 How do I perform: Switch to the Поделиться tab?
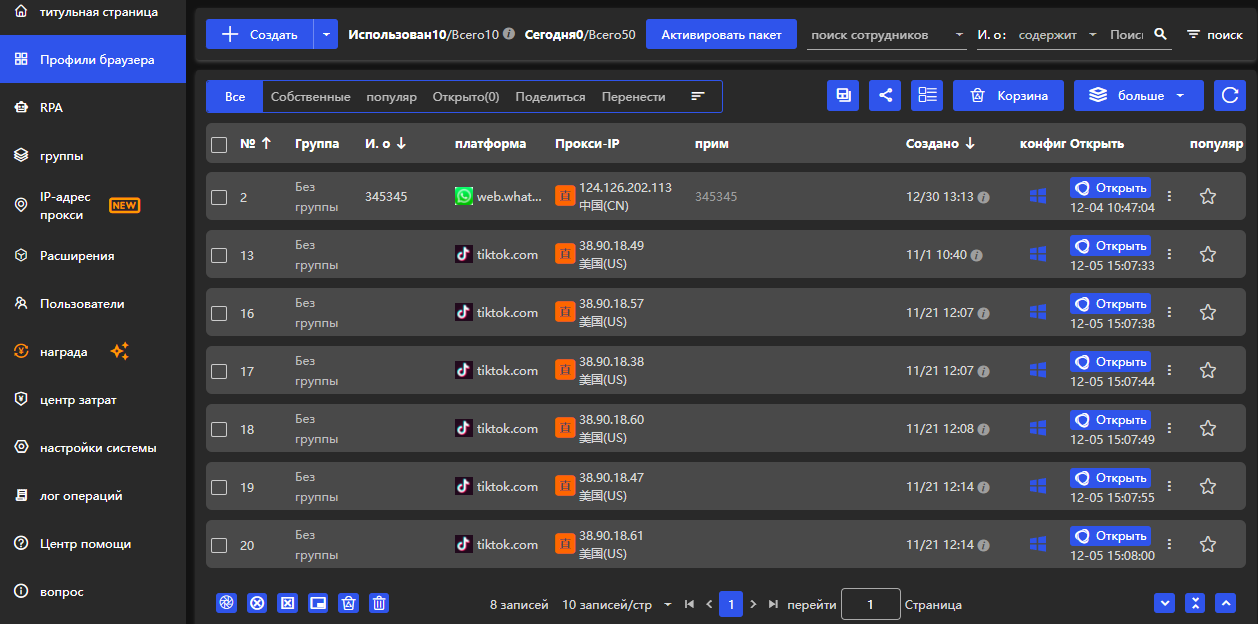pyautogui.click(x=550, y=97)
